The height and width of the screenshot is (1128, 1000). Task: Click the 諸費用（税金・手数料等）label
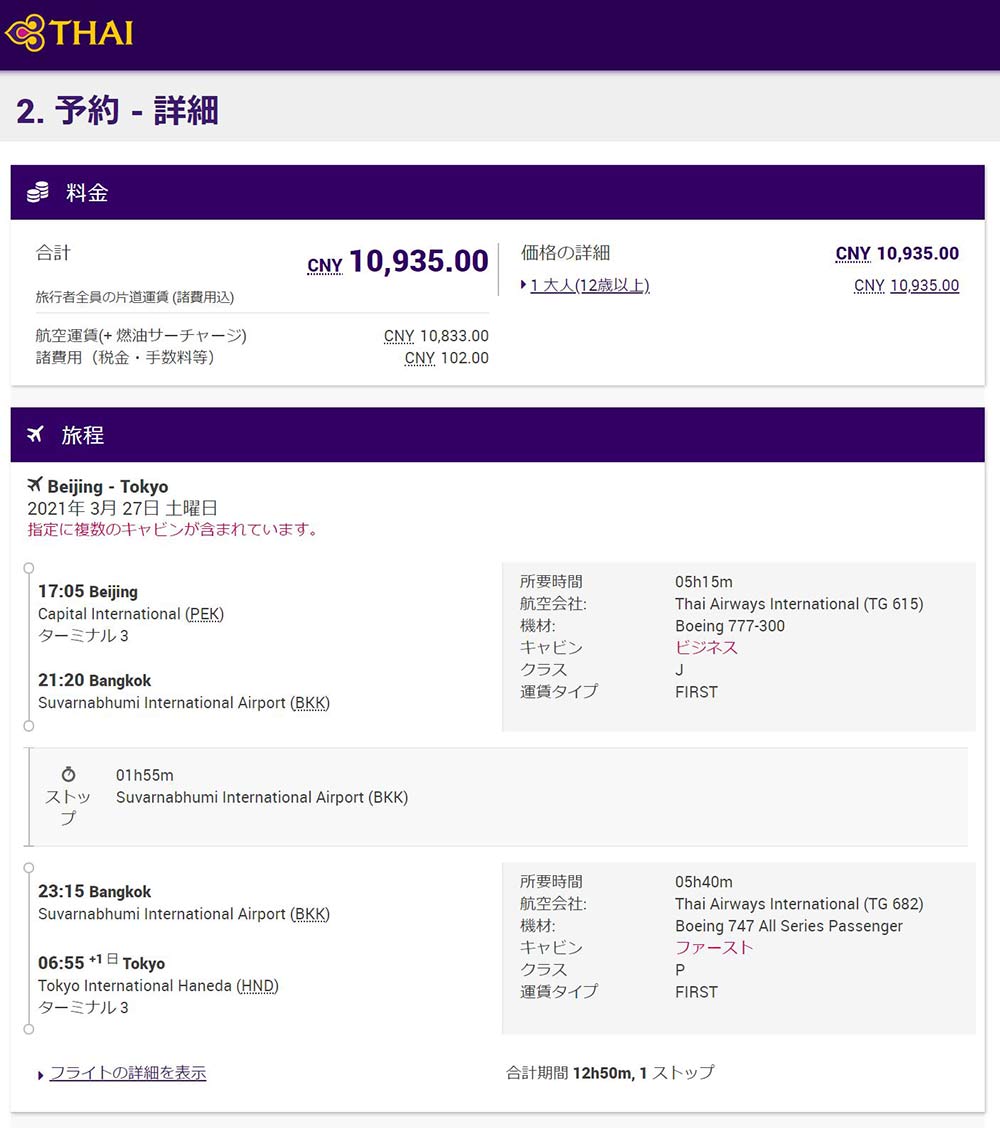coord(125,358)
